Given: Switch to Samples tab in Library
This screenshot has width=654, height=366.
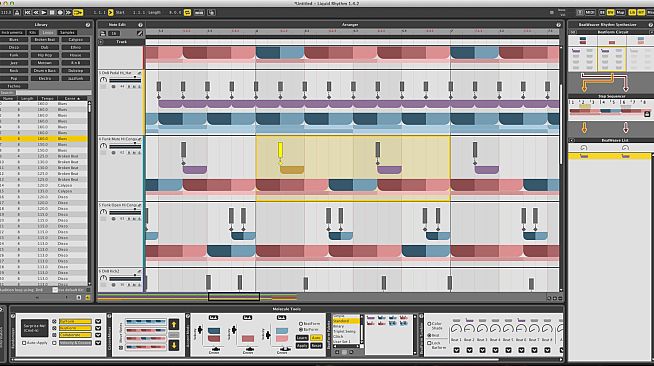Looking at the screenshot, I should (x=67, y=33).
